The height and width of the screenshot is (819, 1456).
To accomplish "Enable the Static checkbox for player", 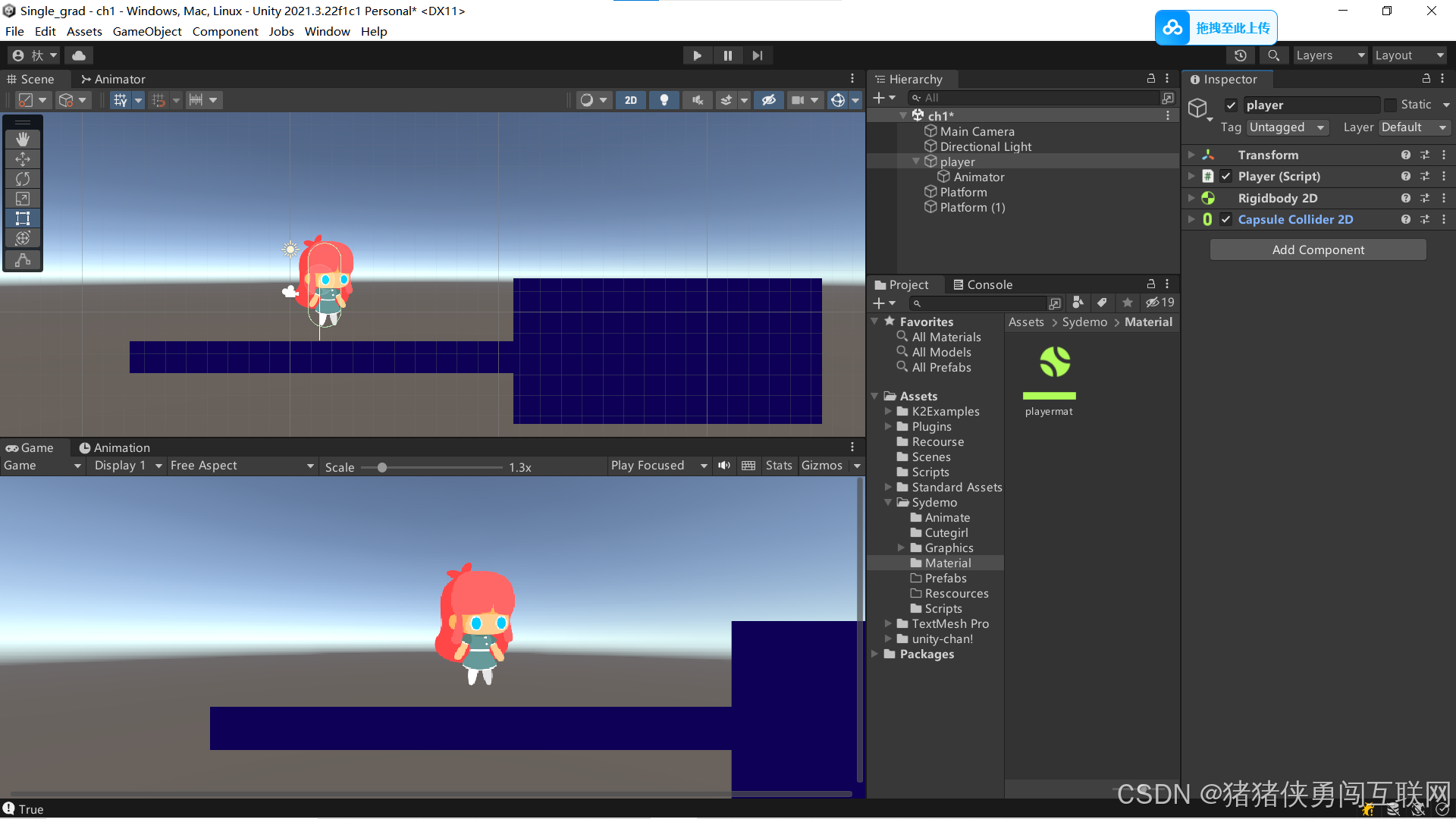I will (1391, 104).
